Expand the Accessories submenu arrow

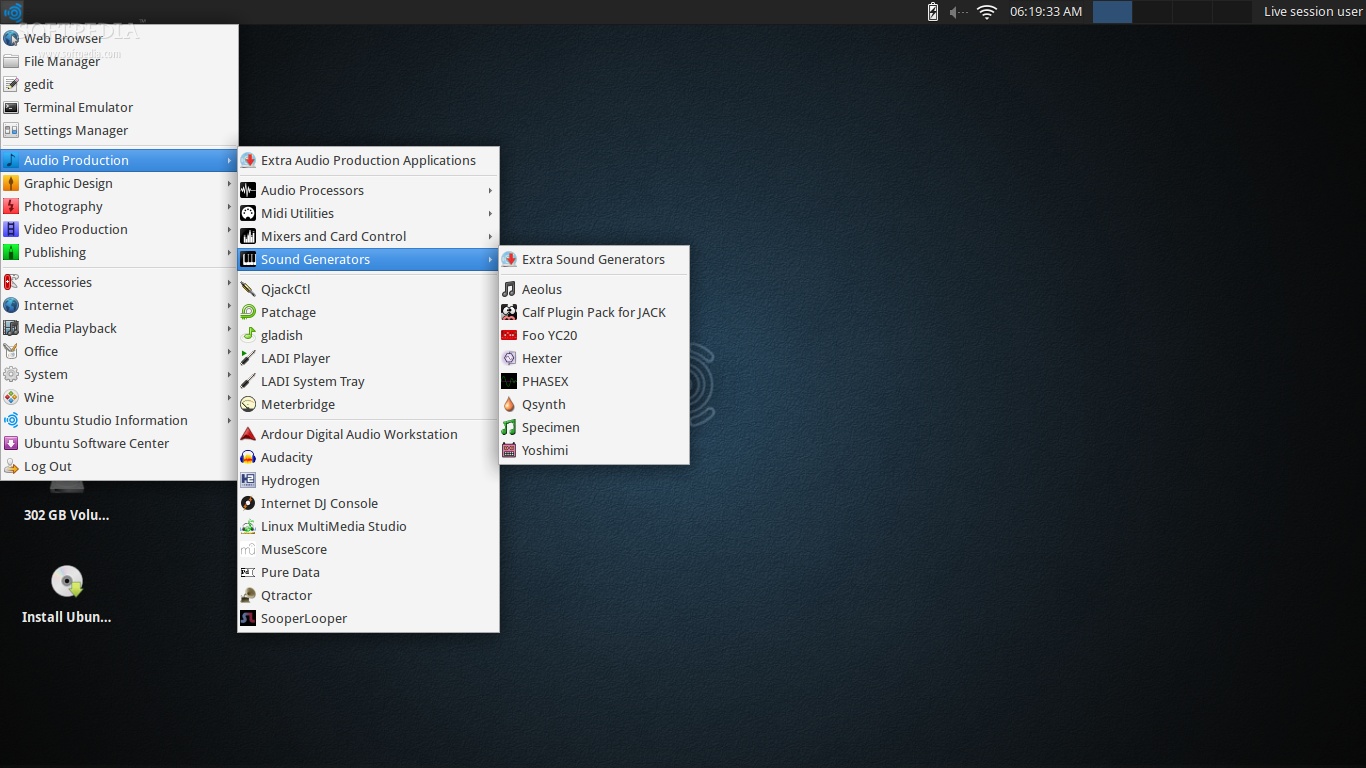229,282
